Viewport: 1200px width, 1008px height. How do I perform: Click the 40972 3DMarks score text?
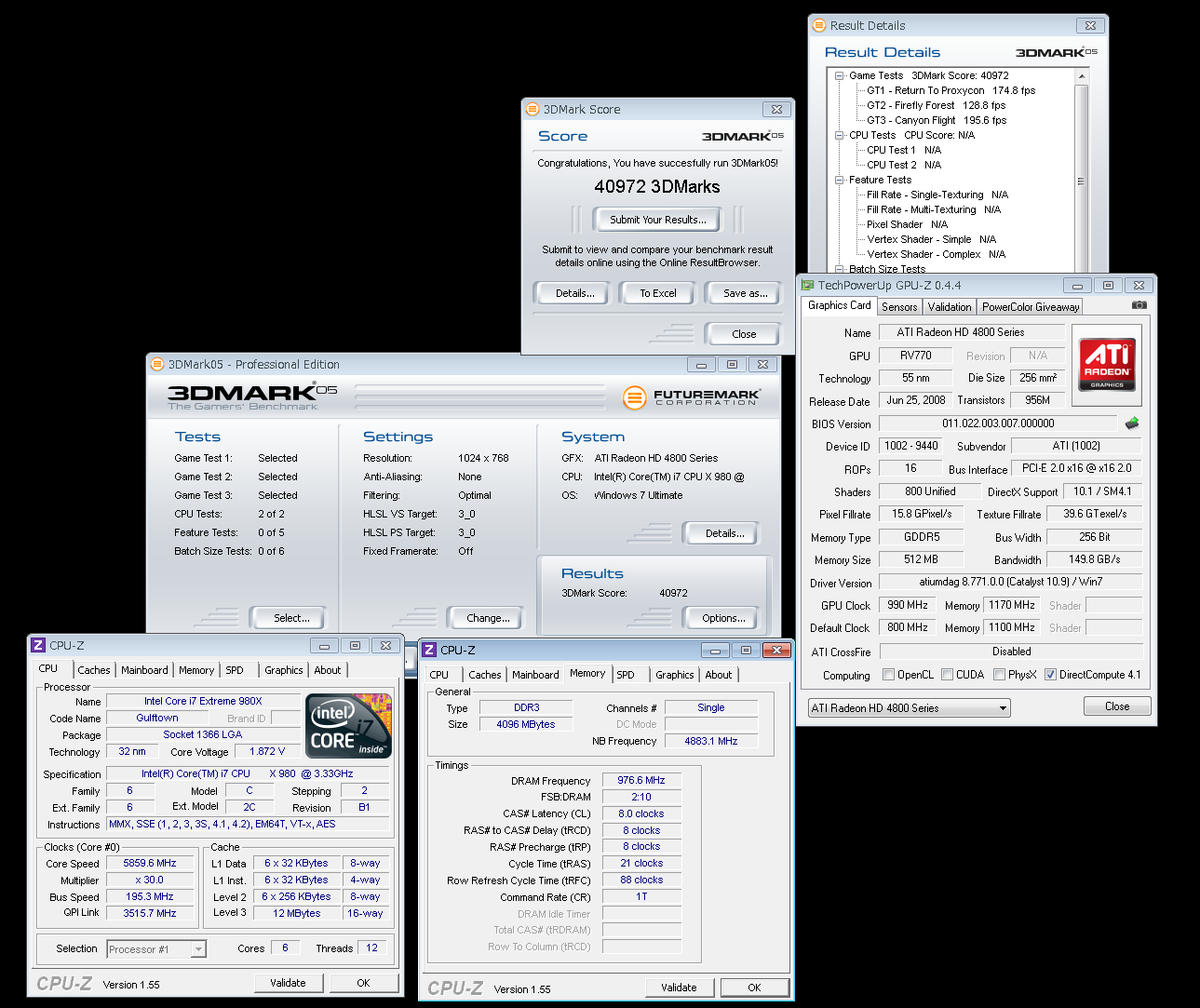657,186
